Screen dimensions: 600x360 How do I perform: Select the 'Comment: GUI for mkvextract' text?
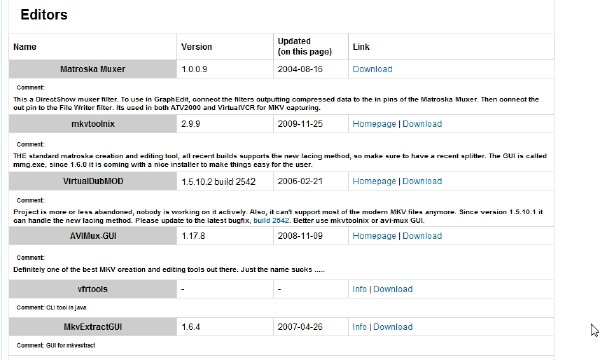click(x=56, y=345)
